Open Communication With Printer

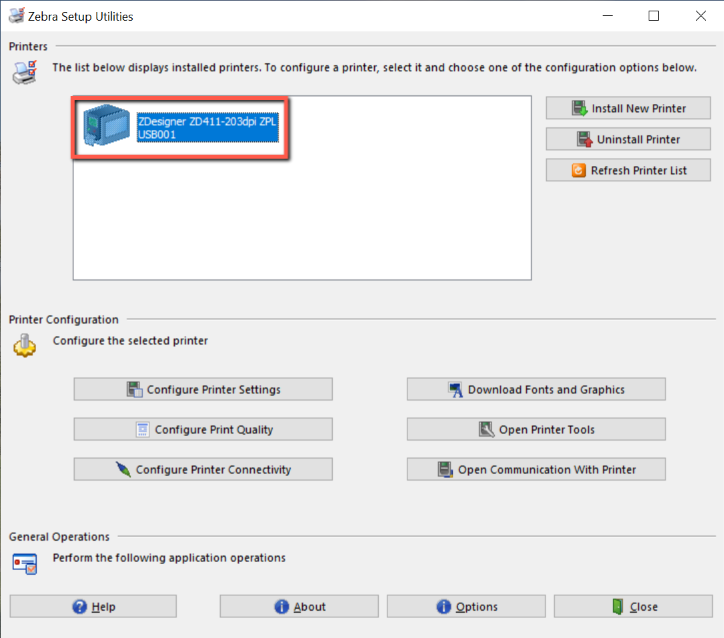536,469
